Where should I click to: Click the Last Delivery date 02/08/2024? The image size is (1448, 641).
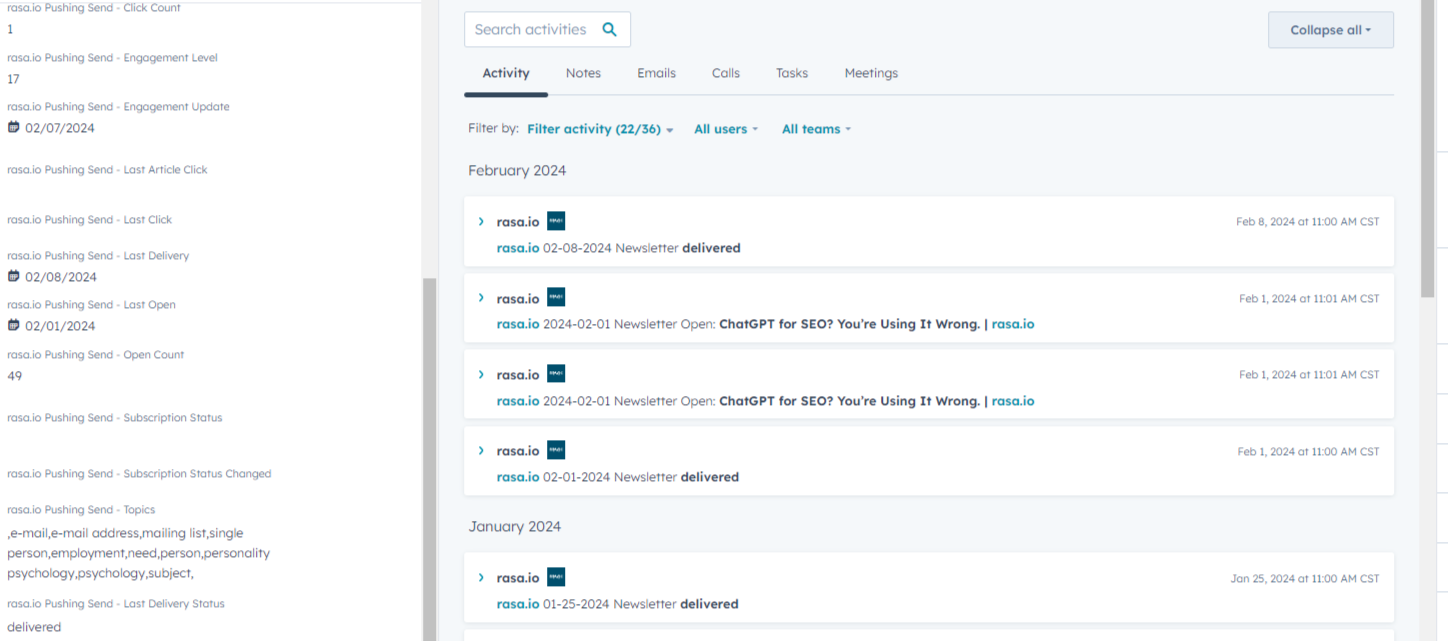point(61,277)
